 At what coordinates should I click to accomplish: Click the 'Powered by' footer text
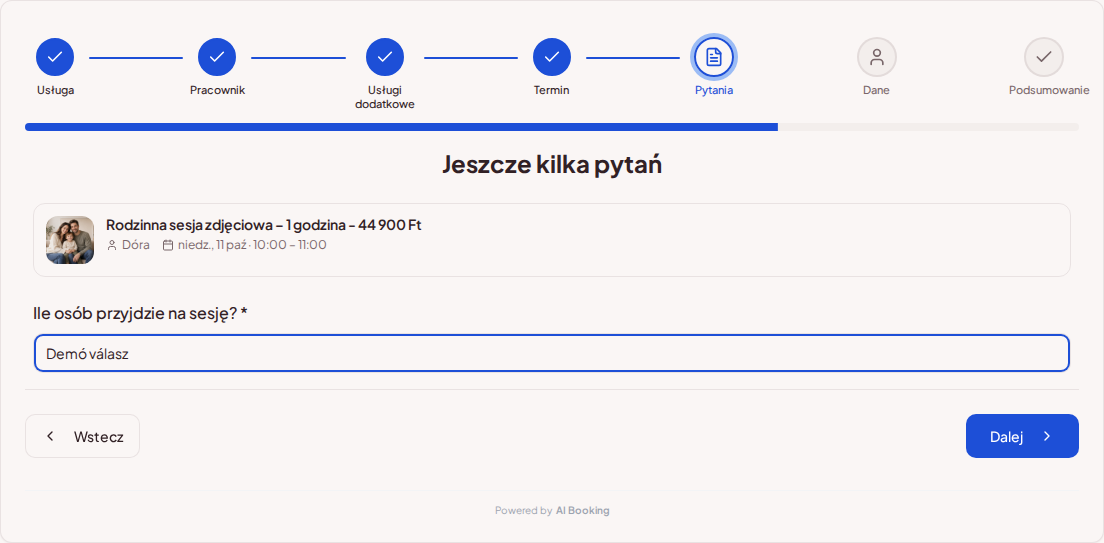(x=523, y=511)
